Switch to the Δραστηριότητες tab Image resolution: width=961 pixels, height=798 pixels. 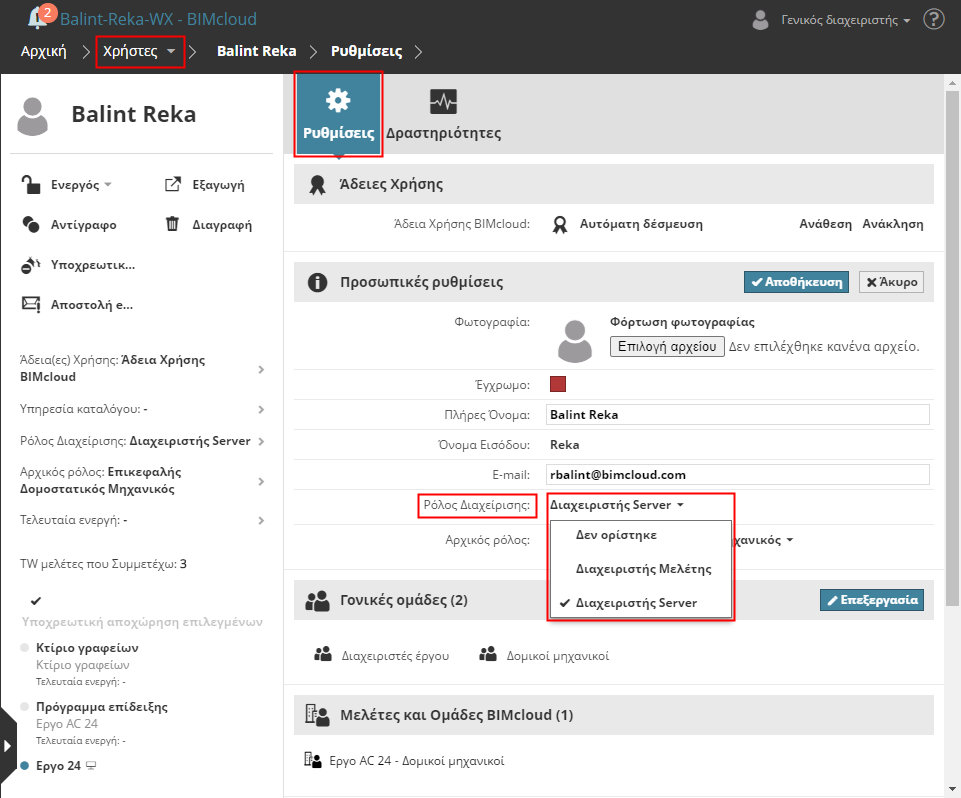443,114
